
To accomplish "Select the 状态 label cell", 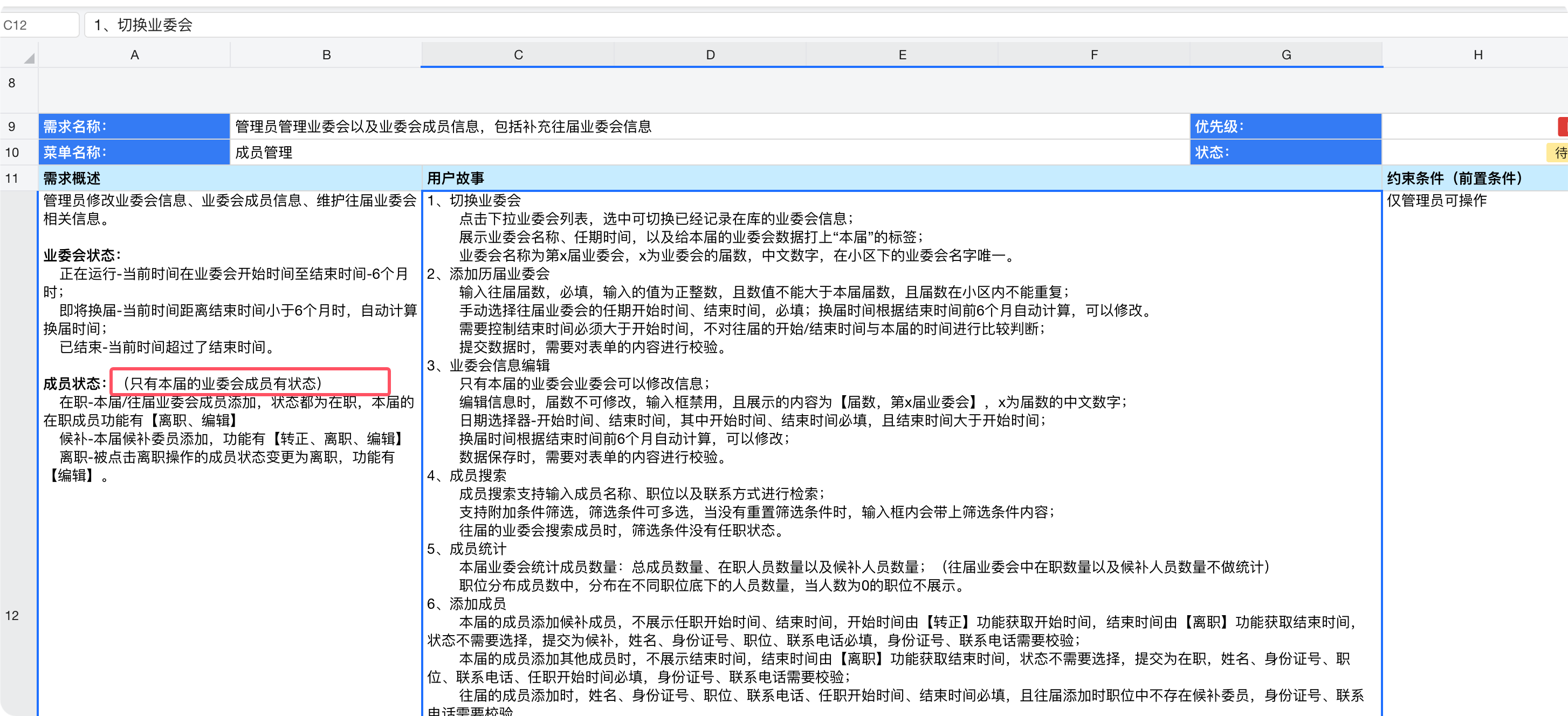I will pyautogui.click(x=1284, y=152).
